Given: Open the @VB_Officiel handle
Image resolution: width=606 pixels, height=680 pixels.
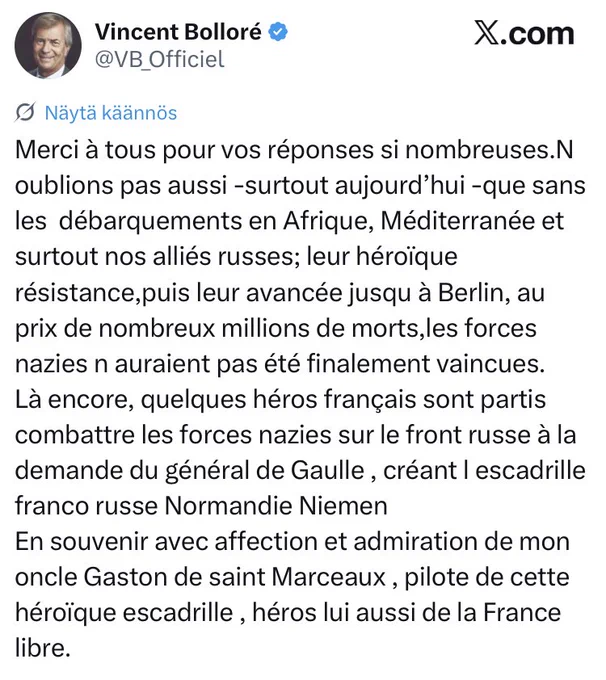Looking at the screenshot, I should click(160, 59).
